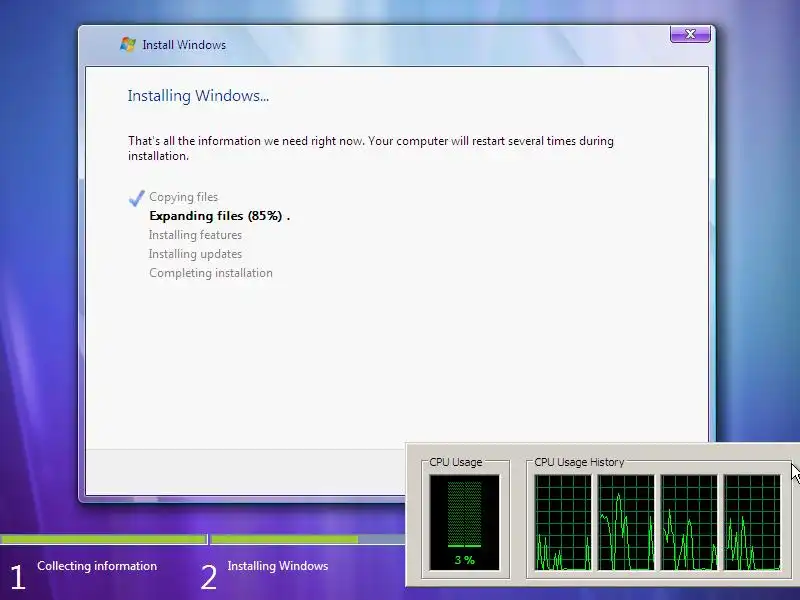The image size is (800, 600).
Task: Click the 'Installing features' step
Action: click(195, 235)
